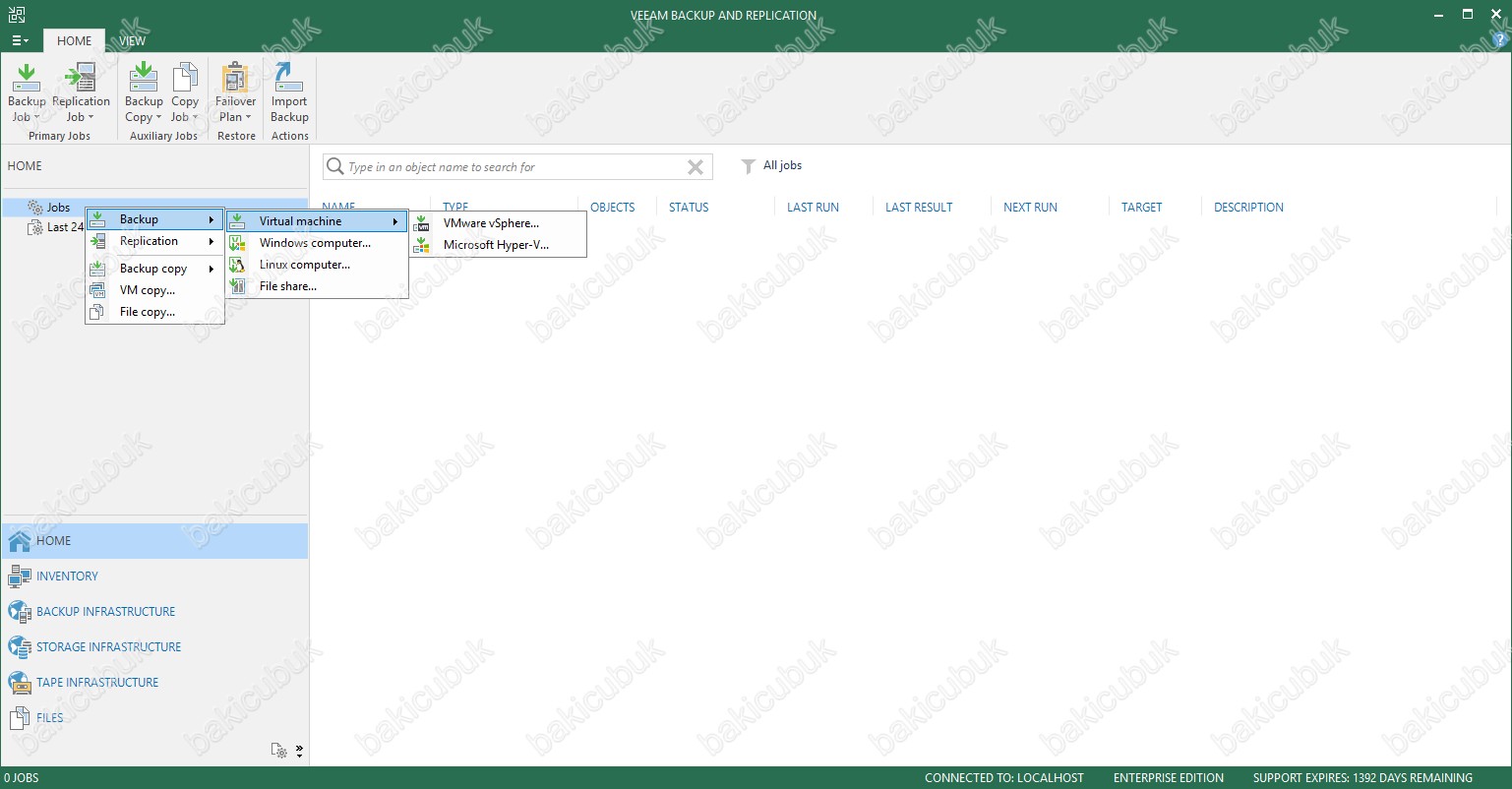Sort by the OBJECTS column header
This screenshot has height=789, width=1512.
click(x=613, y=208)
